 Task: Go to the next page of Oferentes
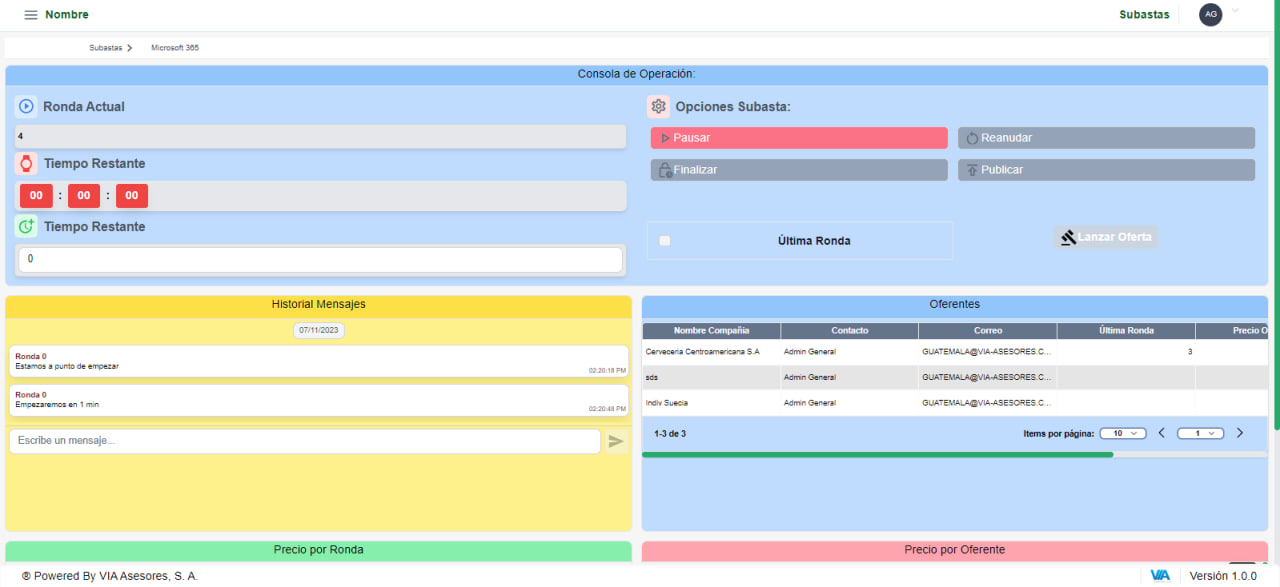coord(1240,433)
